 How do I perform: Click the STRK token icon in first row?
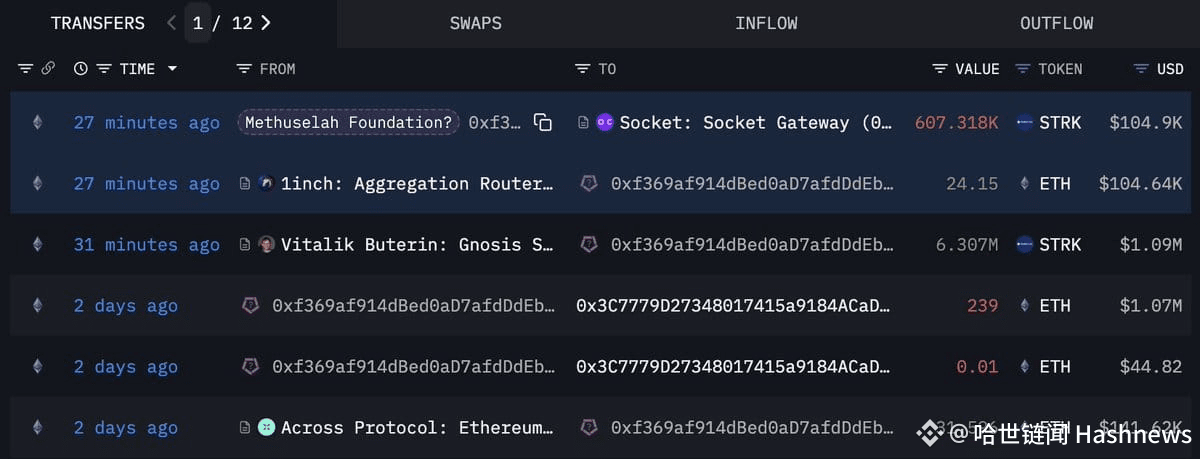pos(1024,123)
